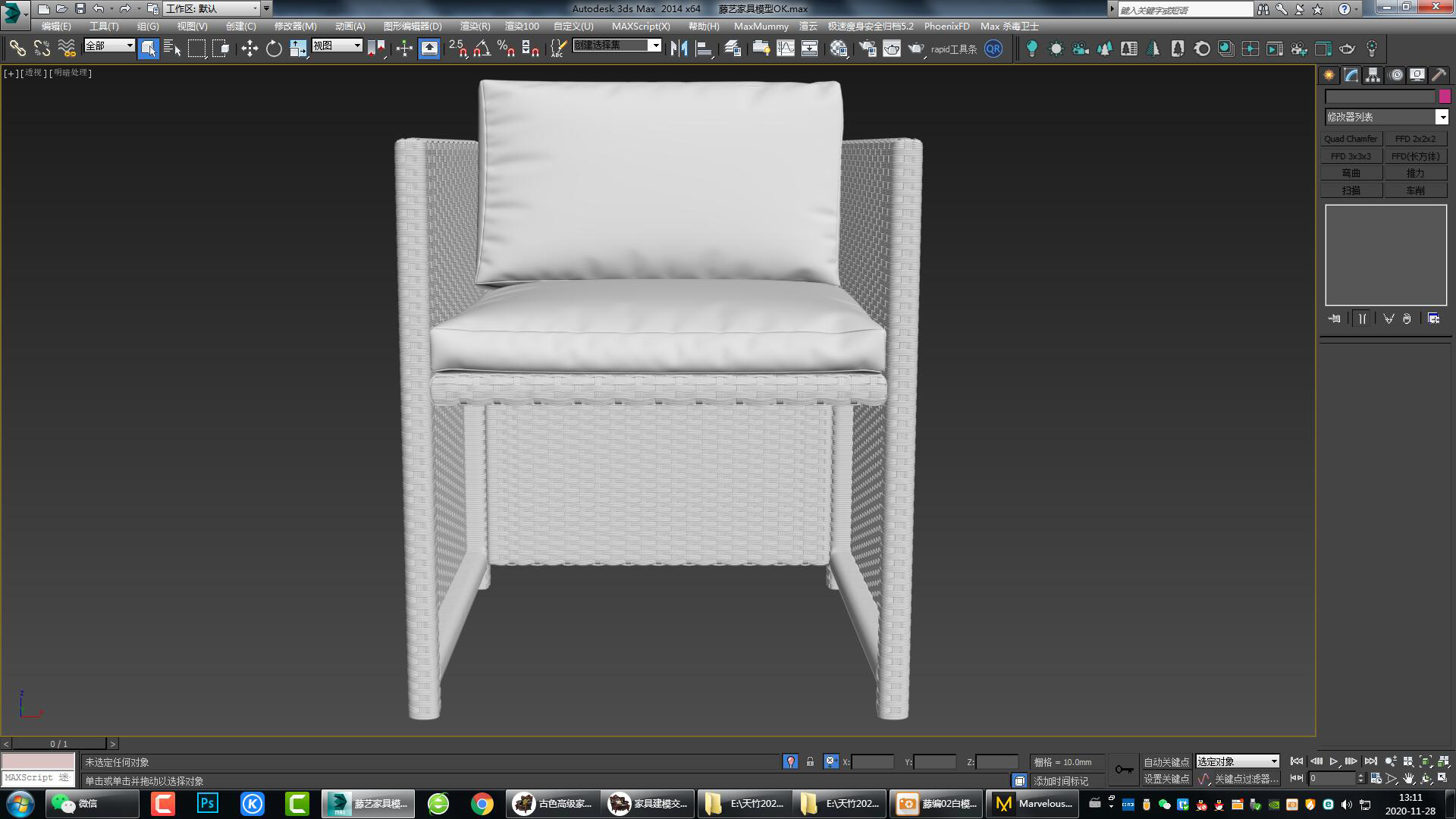
Task: Open the MAXScript menu
Action: tap(642, 26)
